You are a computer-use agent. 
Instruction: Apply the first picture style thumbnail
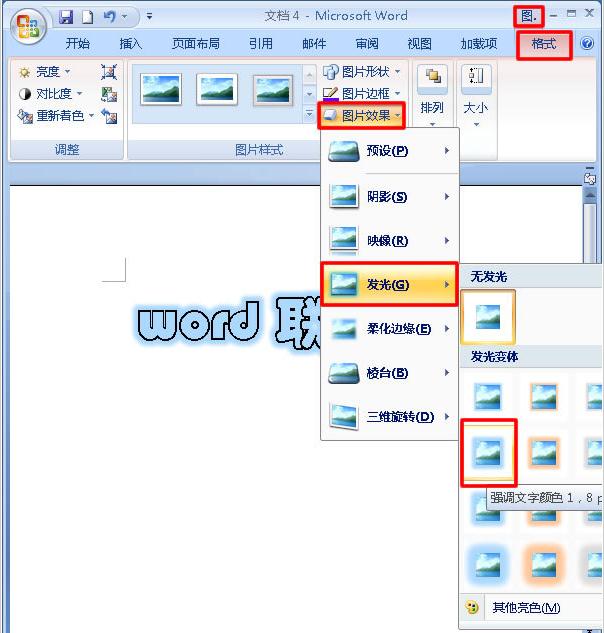[x=161, y=90]
